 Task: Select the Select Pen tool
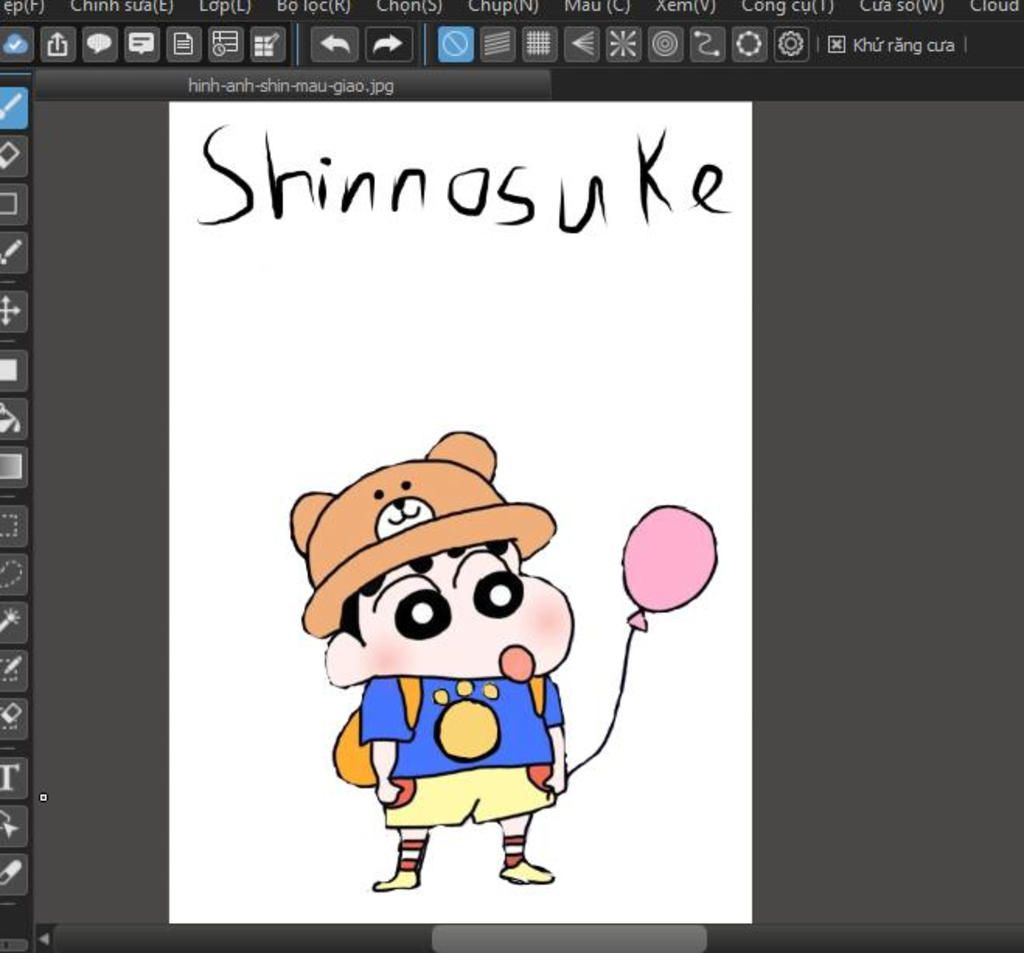12,669
